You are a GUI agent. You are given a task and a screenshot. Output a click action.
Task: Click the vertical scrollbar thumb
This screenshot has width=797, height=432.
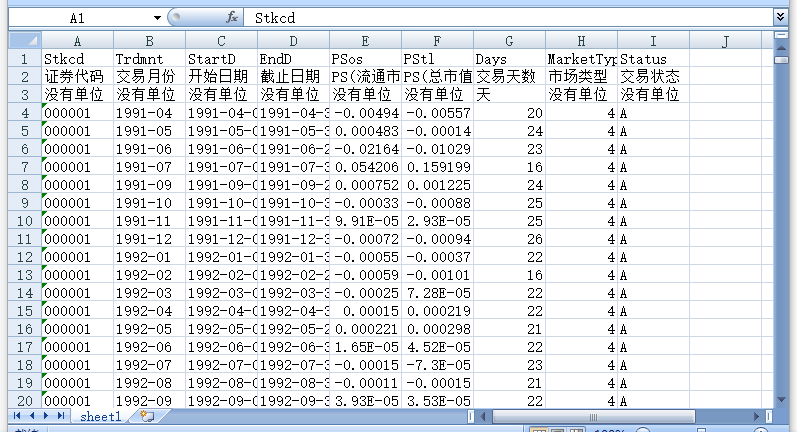coord(781,59)
